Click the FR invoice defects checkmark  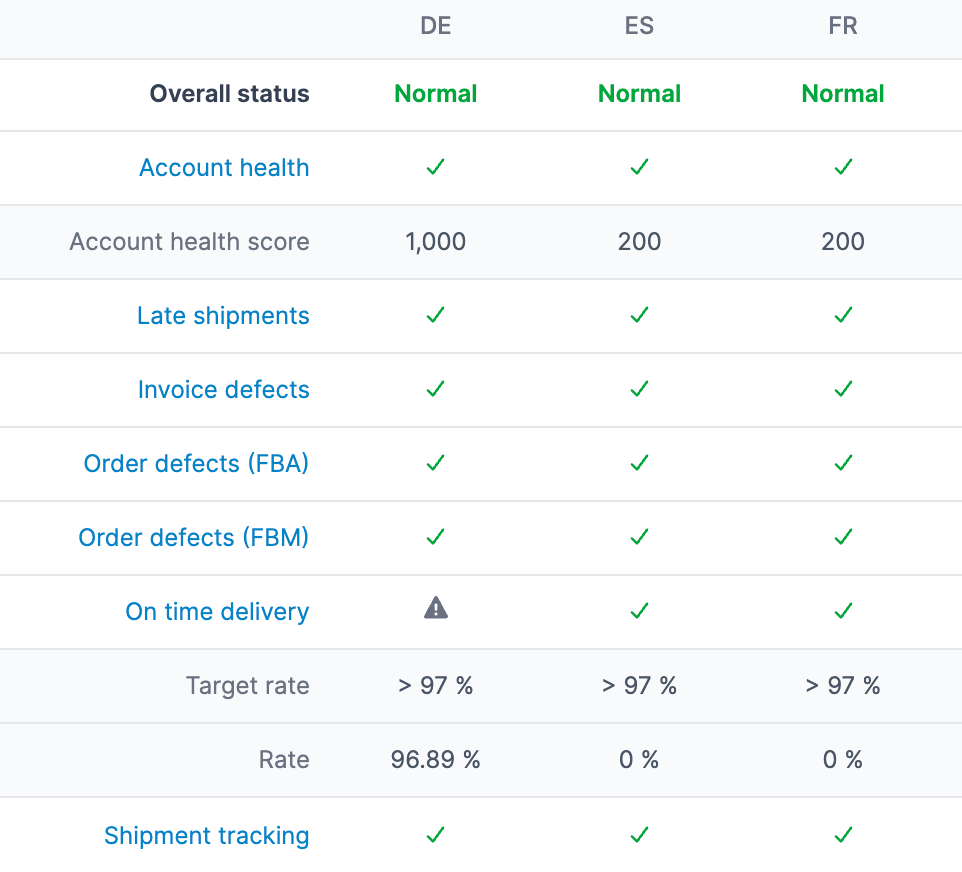(x=842, y=389)
